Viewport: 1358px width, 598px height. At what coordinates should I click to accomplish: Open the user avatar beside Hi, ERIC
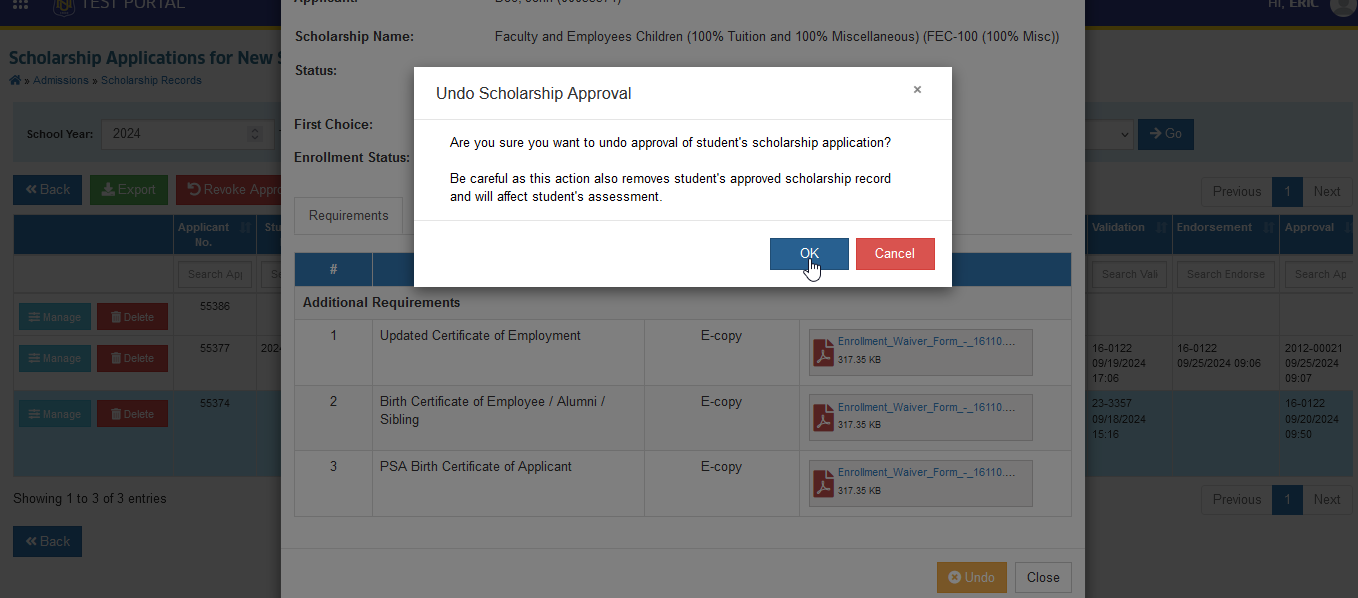click(1342, 6)
